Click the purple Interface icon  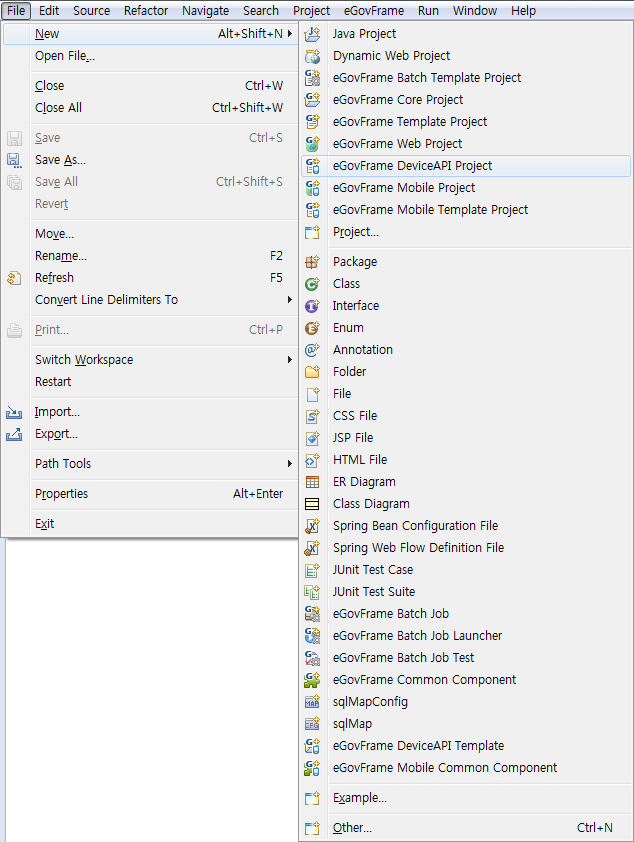(x=312, y=306)
